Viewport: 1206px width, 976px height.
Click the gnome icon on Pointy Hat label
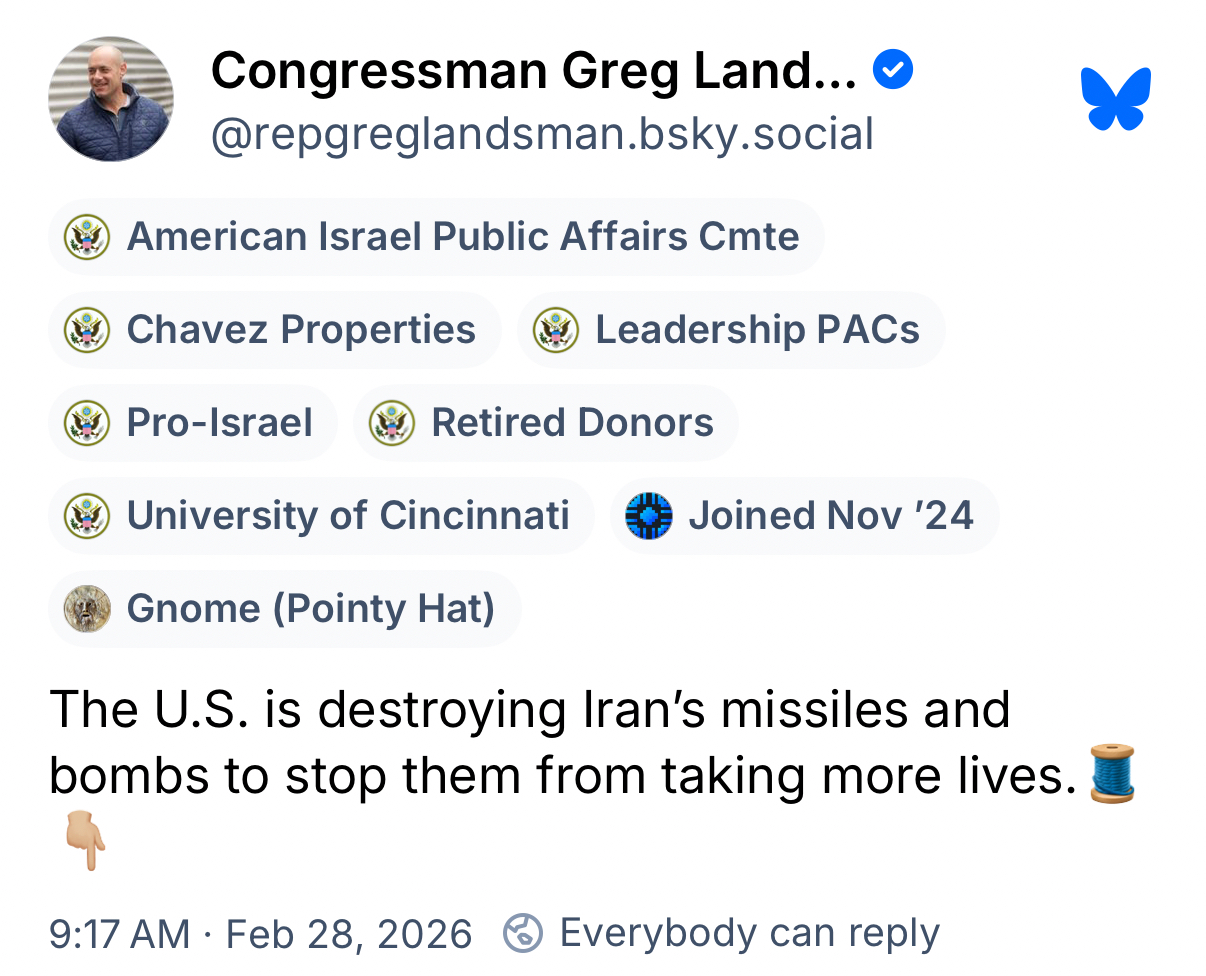[x=87, y=609]
